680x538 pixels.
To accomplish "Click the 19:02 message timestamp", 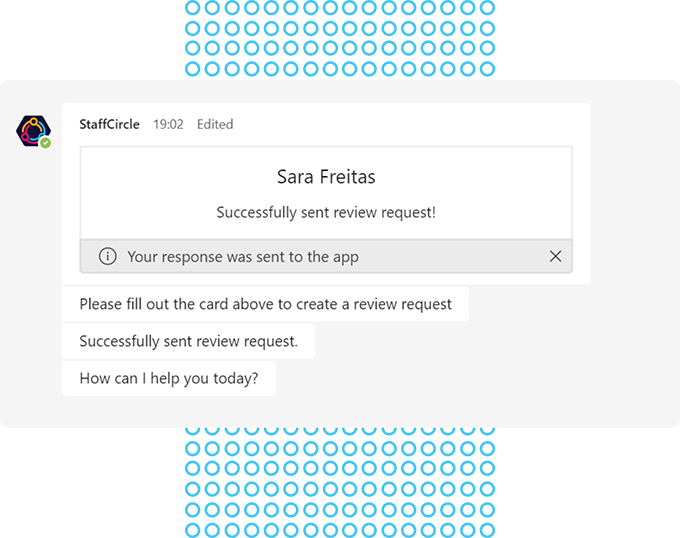I will 168,124.
